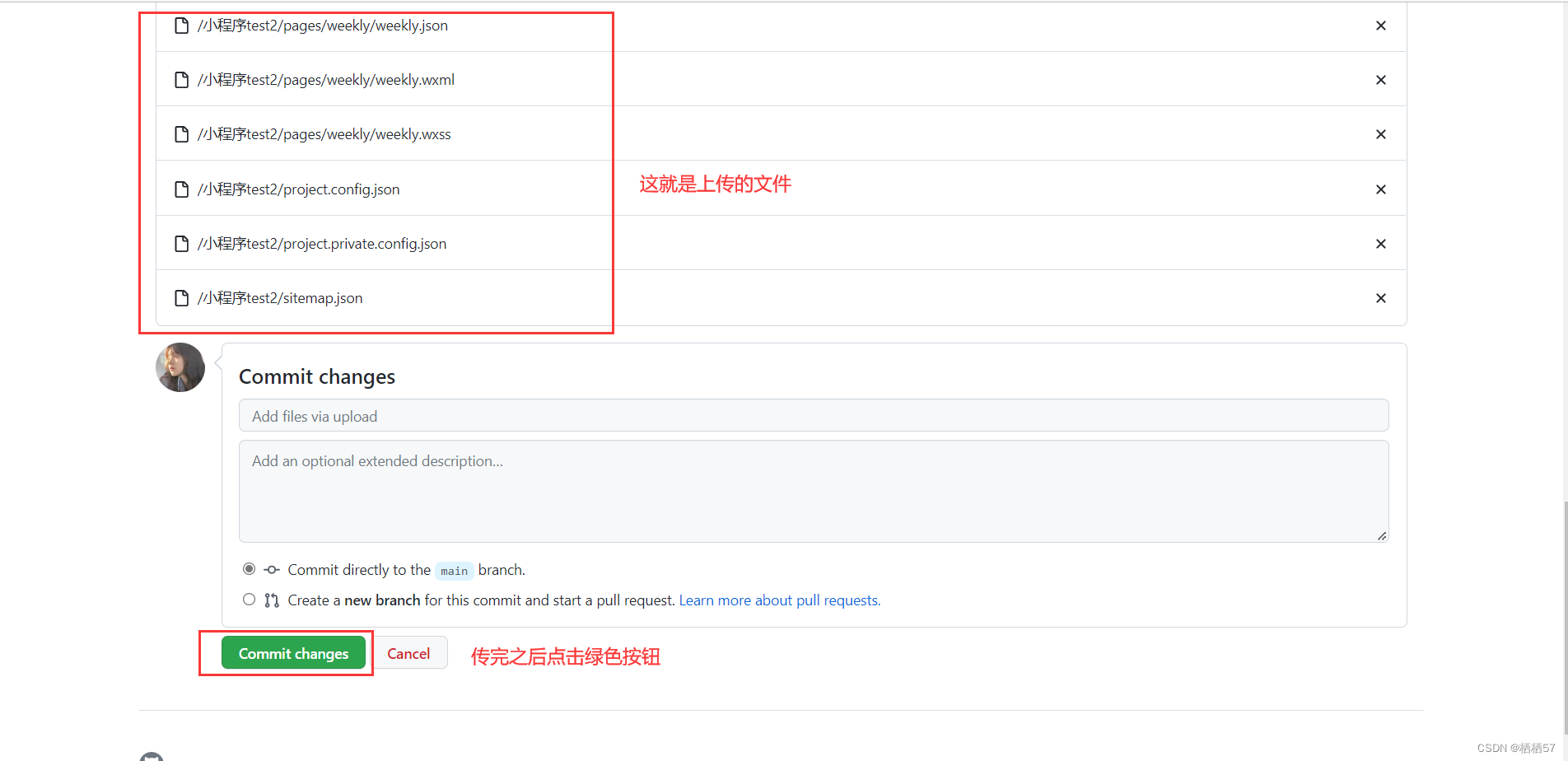Click the file icon beside project.private.config.json
Screen dimensions: 1568x761
click(x=182, y=244)
